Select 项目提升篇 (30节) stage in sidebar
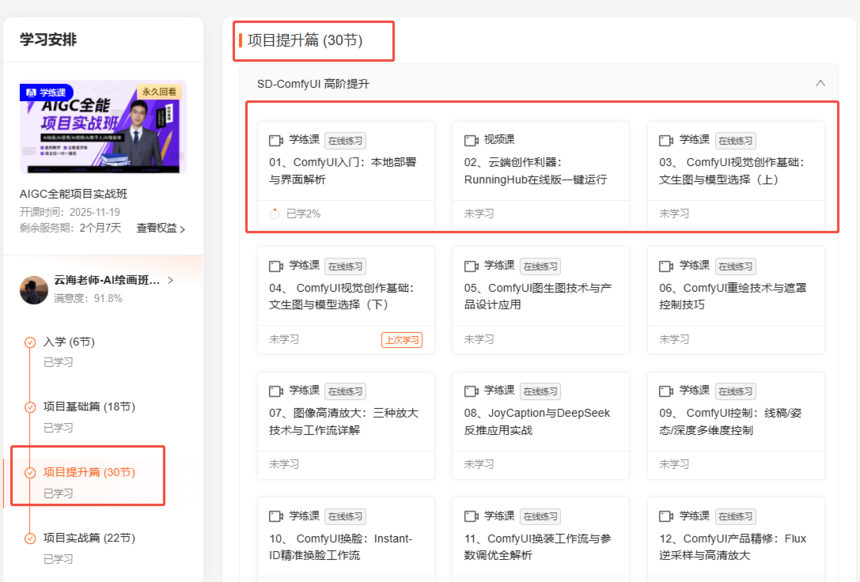Viewport: 860px width, 582px height. (x=89, y=472)
